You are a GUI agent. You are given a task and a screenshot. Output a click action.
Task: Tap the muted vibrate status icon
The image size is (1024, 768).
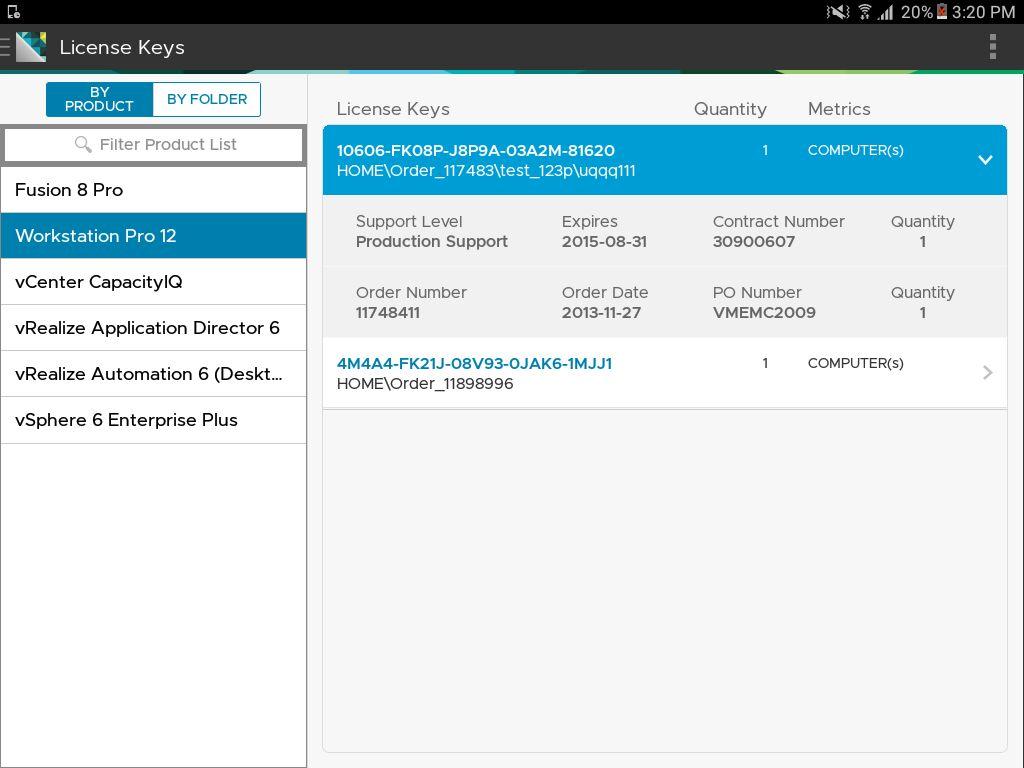(838, 12)
